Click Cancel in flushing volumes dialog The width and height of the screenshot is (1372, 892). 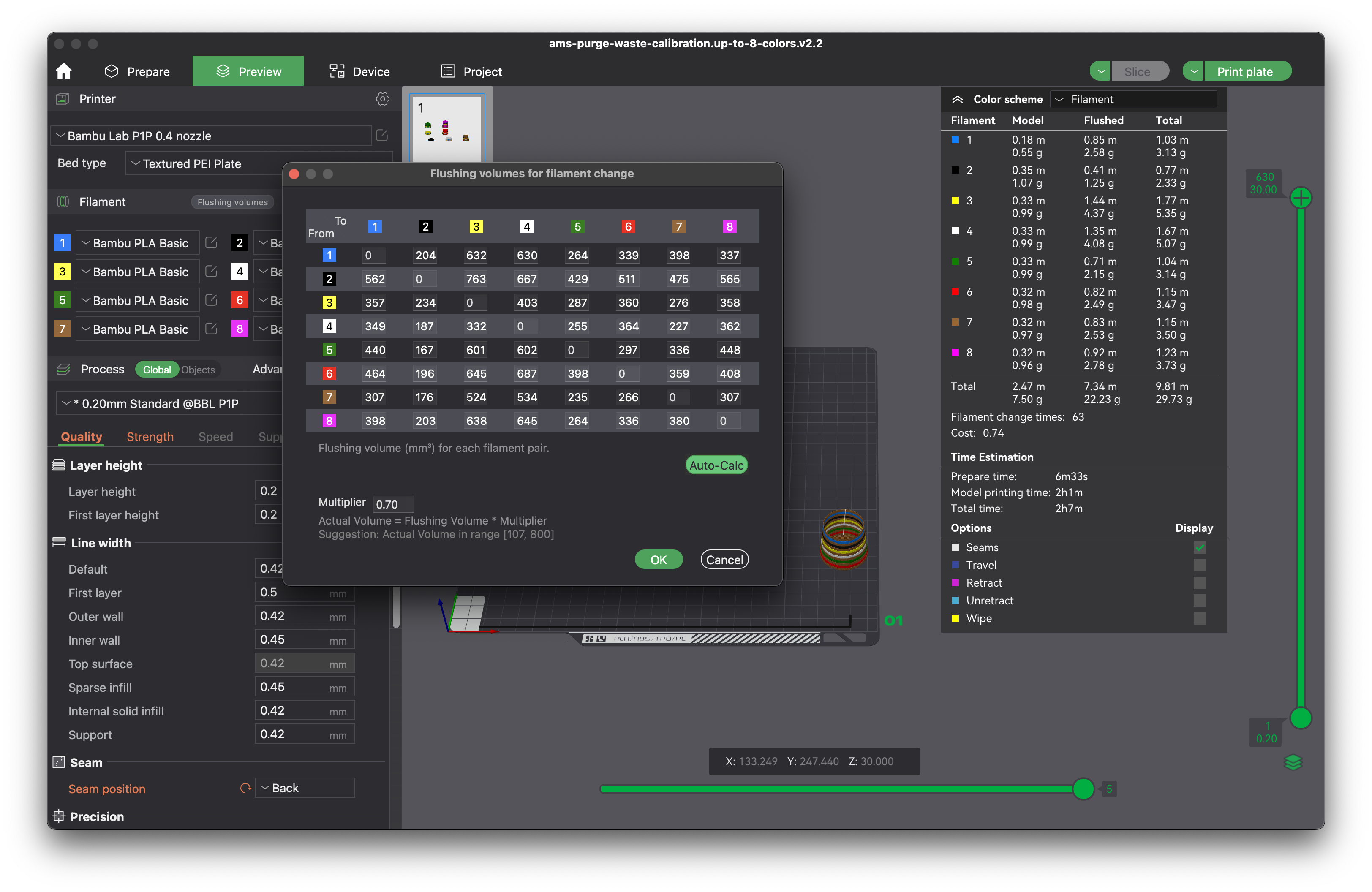724,560
